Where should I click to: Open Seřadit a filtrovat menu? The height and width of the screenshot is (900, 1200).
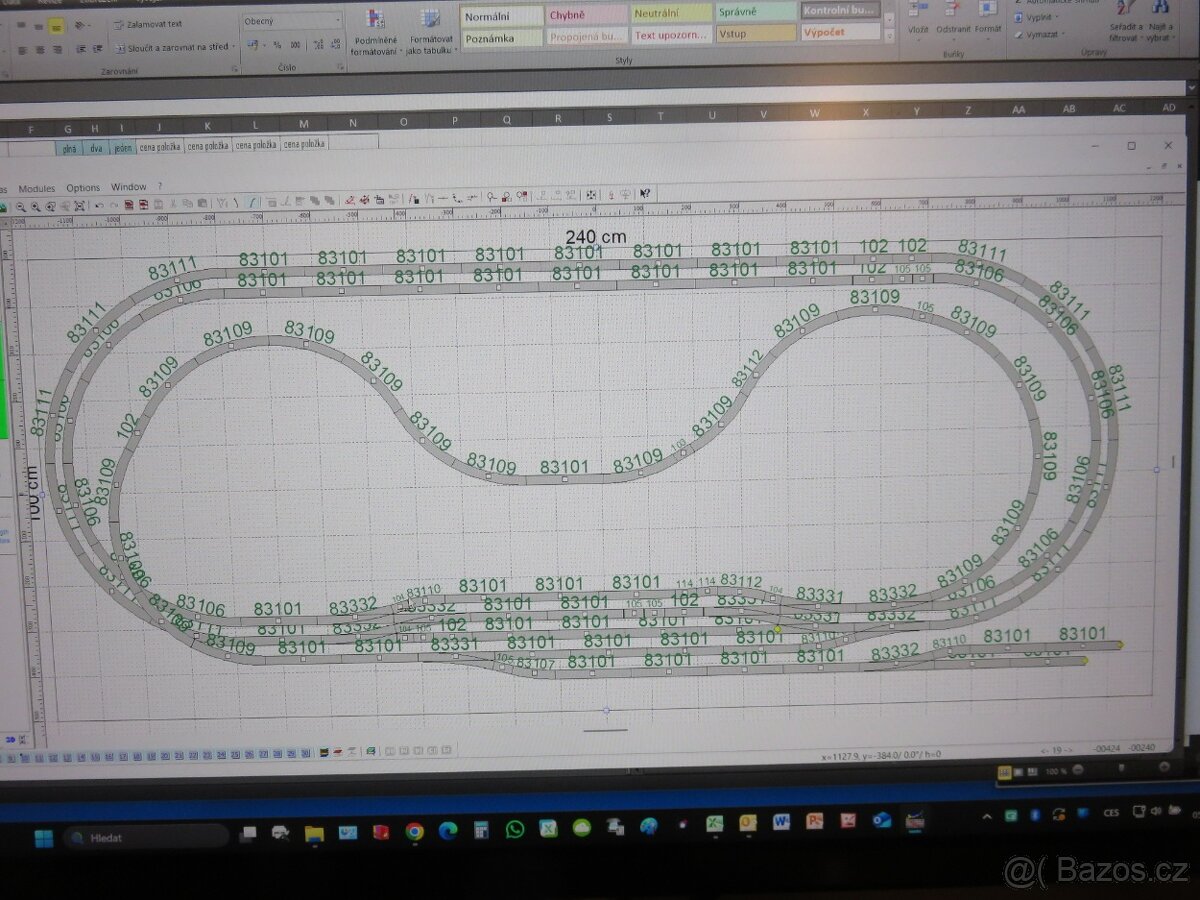tap(1125, 22)
